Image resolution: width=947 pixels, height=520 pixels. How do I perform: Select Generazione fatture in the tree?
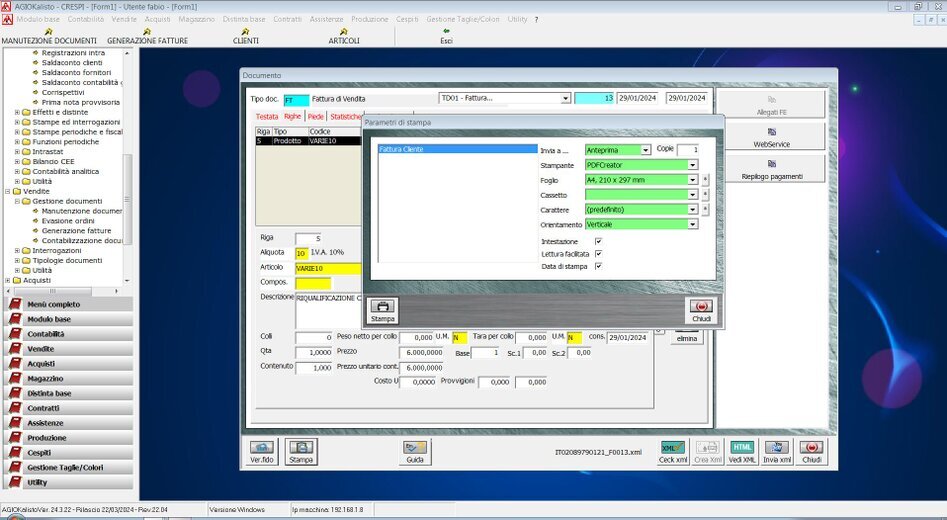pyautogui.click(x=77, y=230)
